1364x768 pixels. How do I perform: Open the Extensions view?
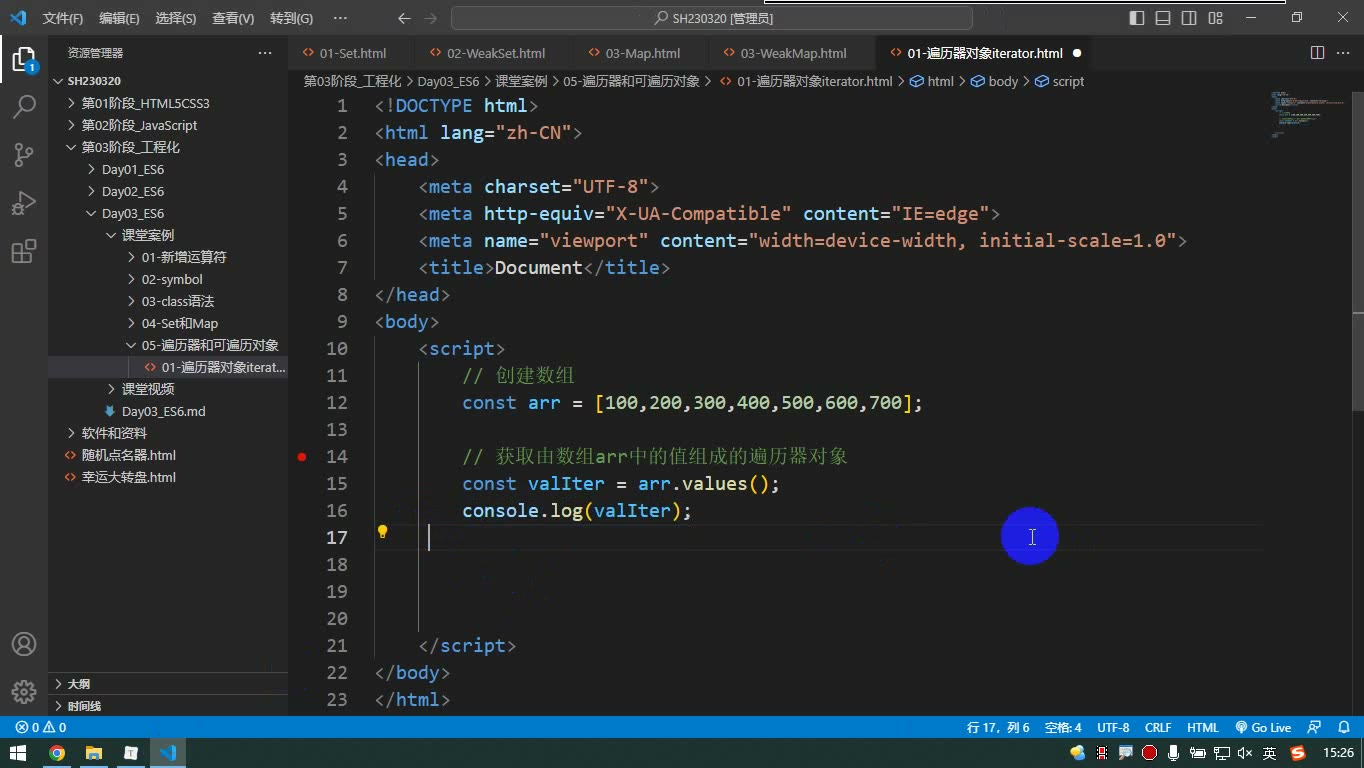(x=24, y=251)
